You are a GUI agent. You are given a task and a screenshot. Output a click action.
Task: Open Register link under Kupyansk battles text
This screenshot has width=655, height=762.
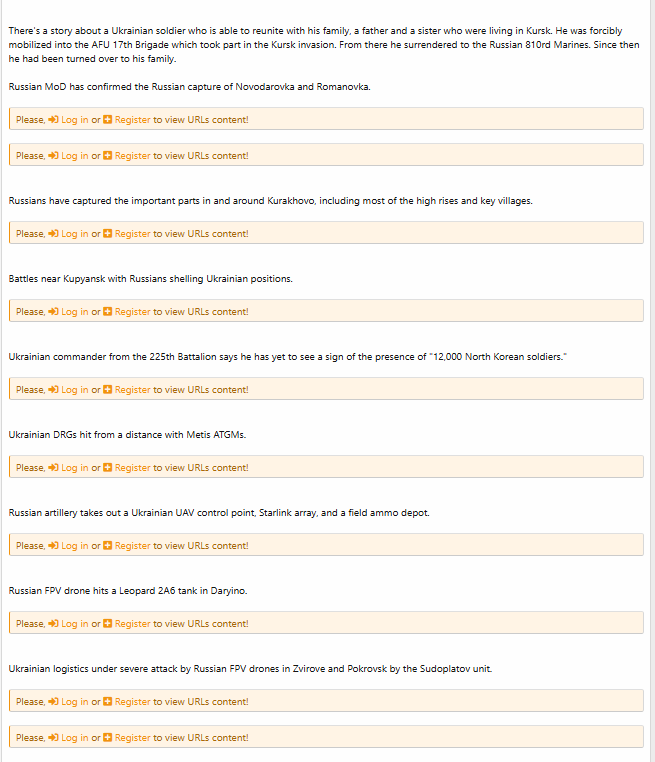click(132, 312)
